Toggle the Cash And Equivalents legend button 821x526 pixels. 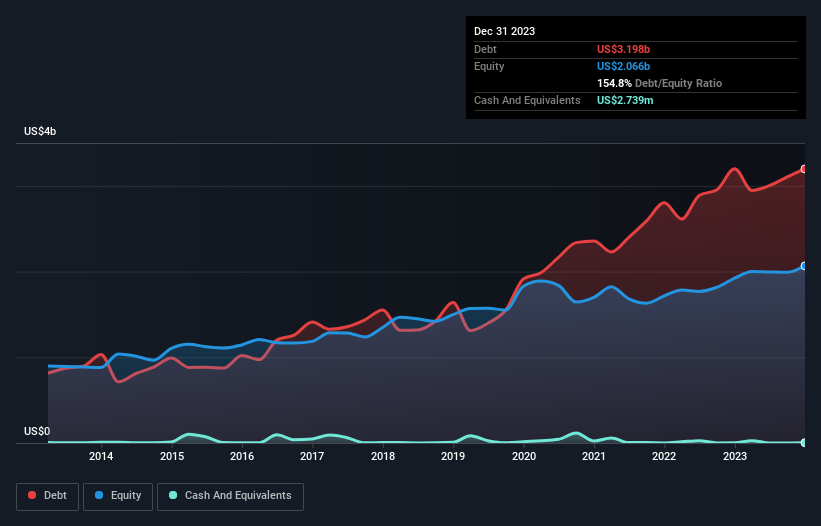(x=230, y=496)
